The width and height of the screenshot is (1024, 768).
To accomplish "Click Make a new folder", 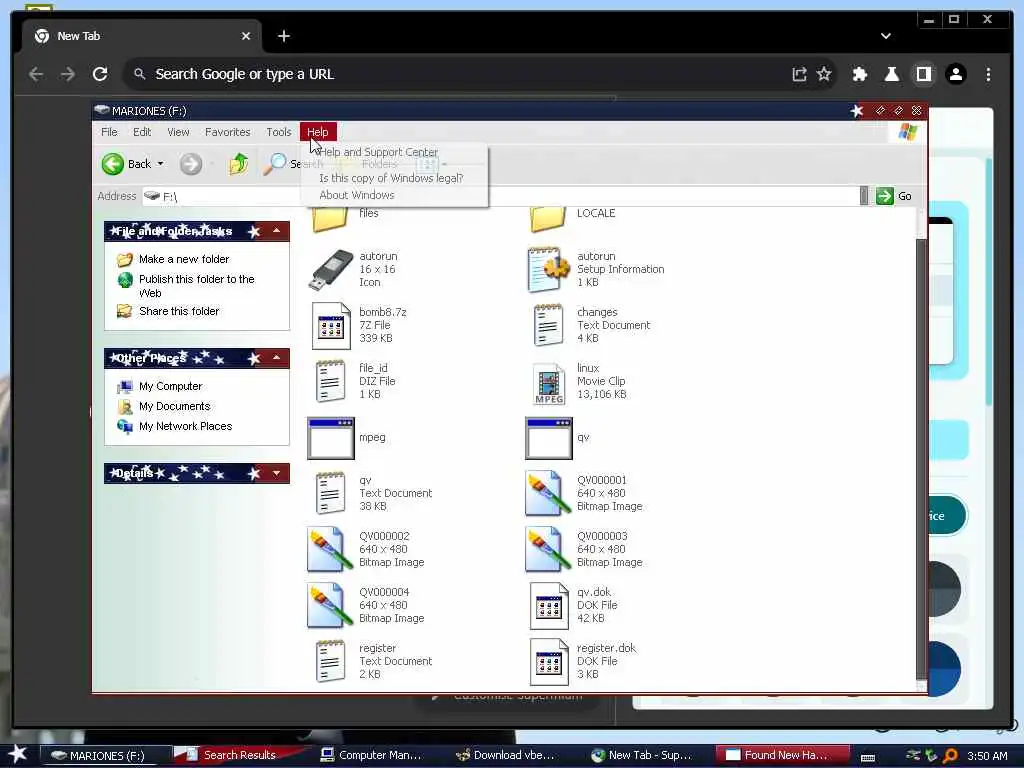I will coord(184,259).
